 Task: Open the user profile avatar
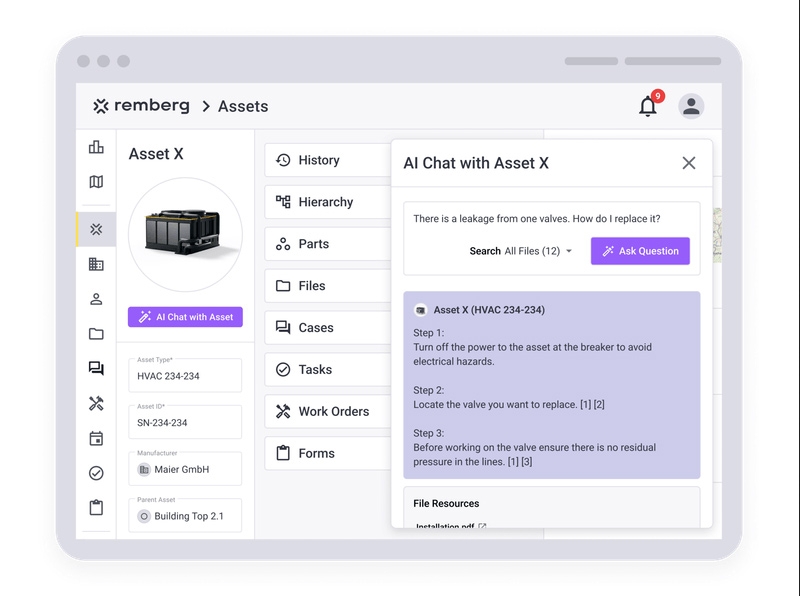coord(691,106)
